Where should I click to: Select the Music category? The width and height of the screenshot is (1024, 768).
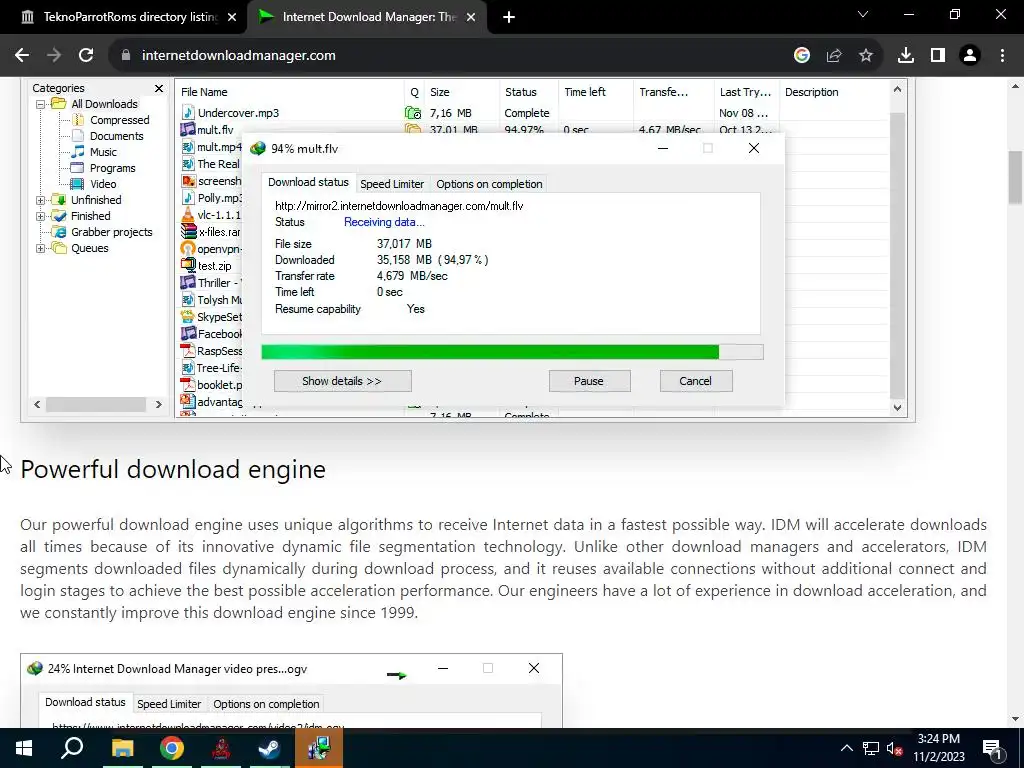[94, 152]
